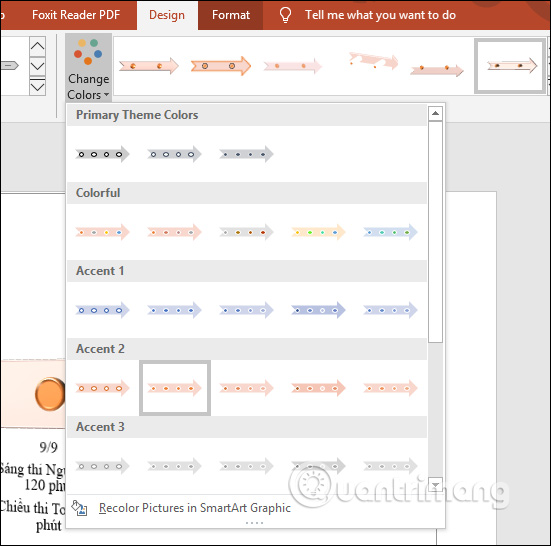Viewport: 551px width, 546px height.
Task: Choose third Accent 3 gradient option
Action: pyautogui.click(x=246, y=466)
